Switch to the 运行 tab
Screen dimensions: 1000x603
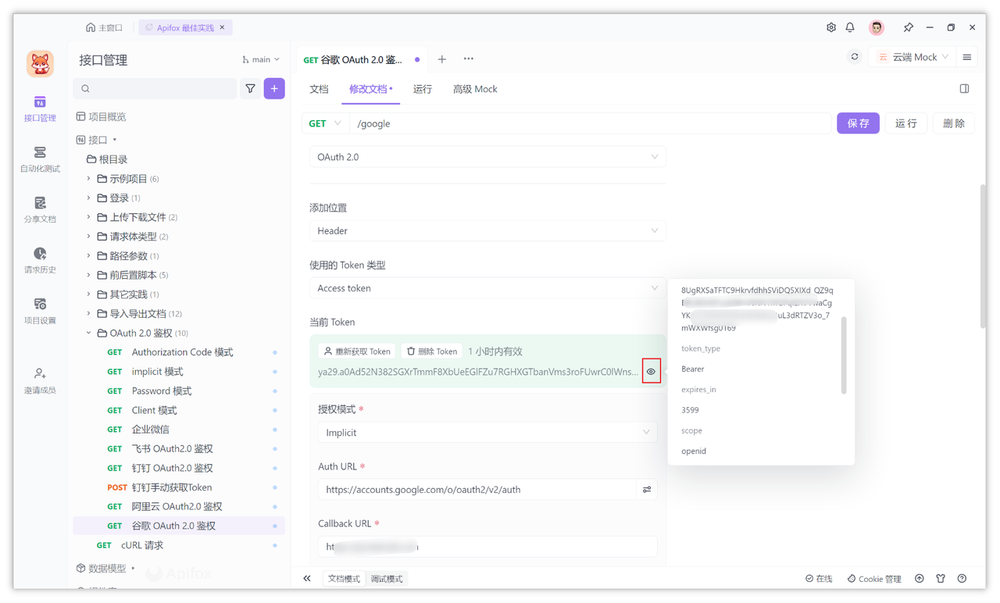(x=422, y=89)
